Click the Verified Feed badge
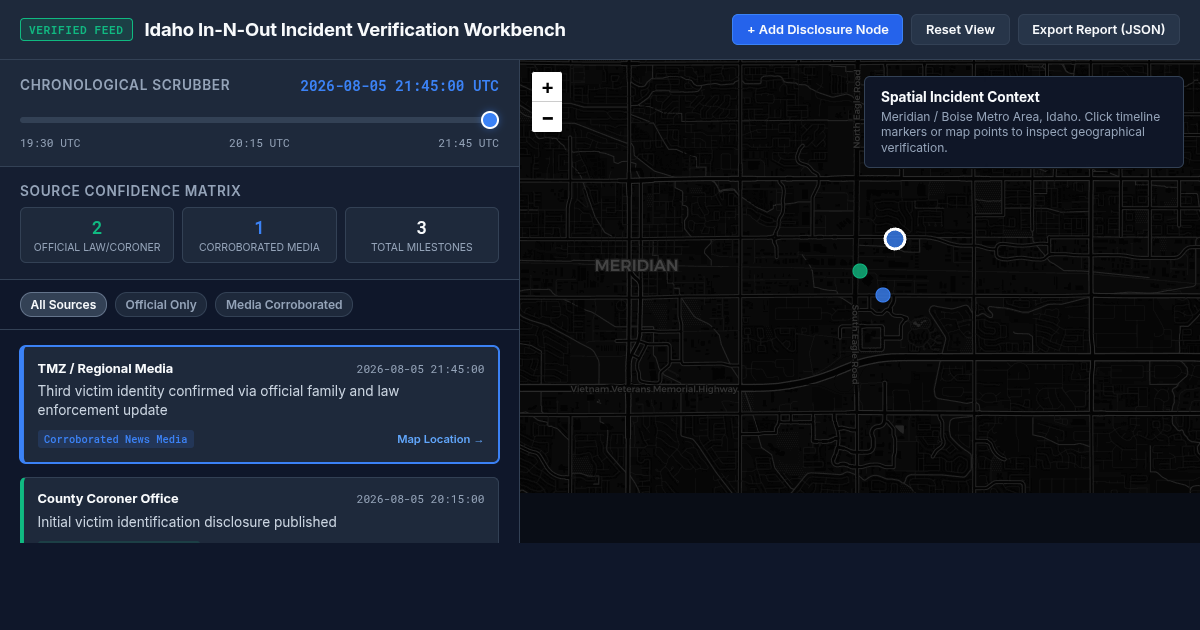The width and height of the screenshot is (1200, 630). coord(77,30)
